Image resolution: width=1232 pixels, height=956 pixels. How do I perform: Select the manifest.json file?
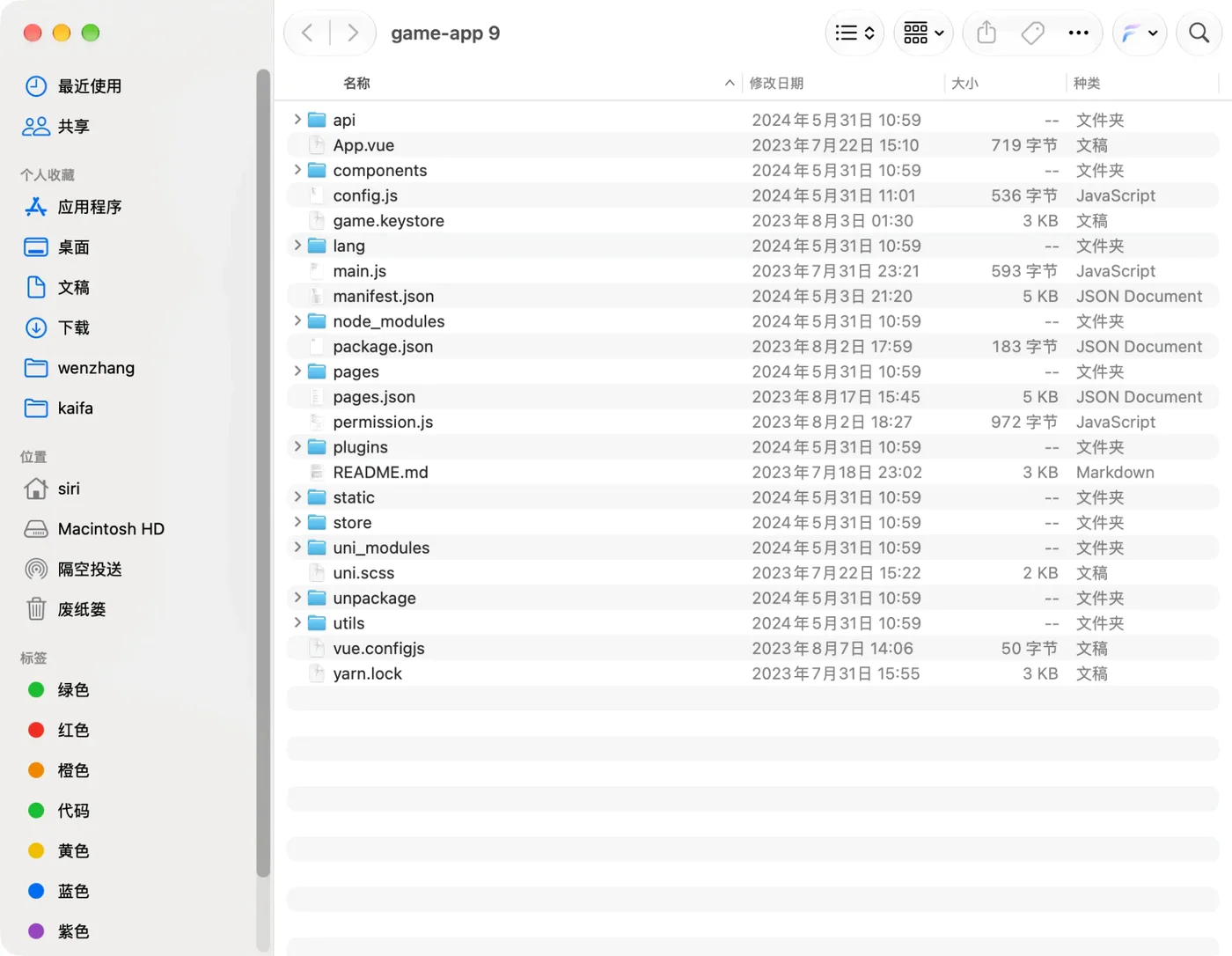tap(753, 297)
